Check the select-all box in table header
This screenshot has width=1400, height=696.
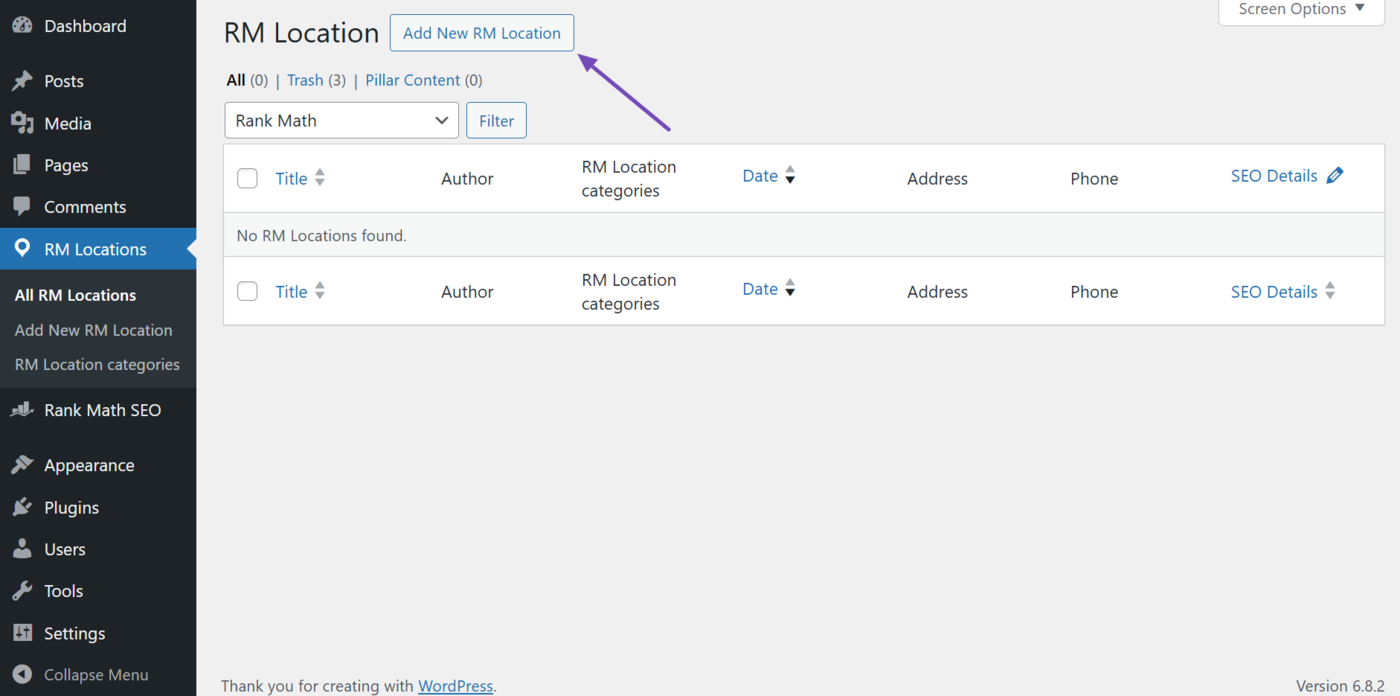tap(247, 178)
